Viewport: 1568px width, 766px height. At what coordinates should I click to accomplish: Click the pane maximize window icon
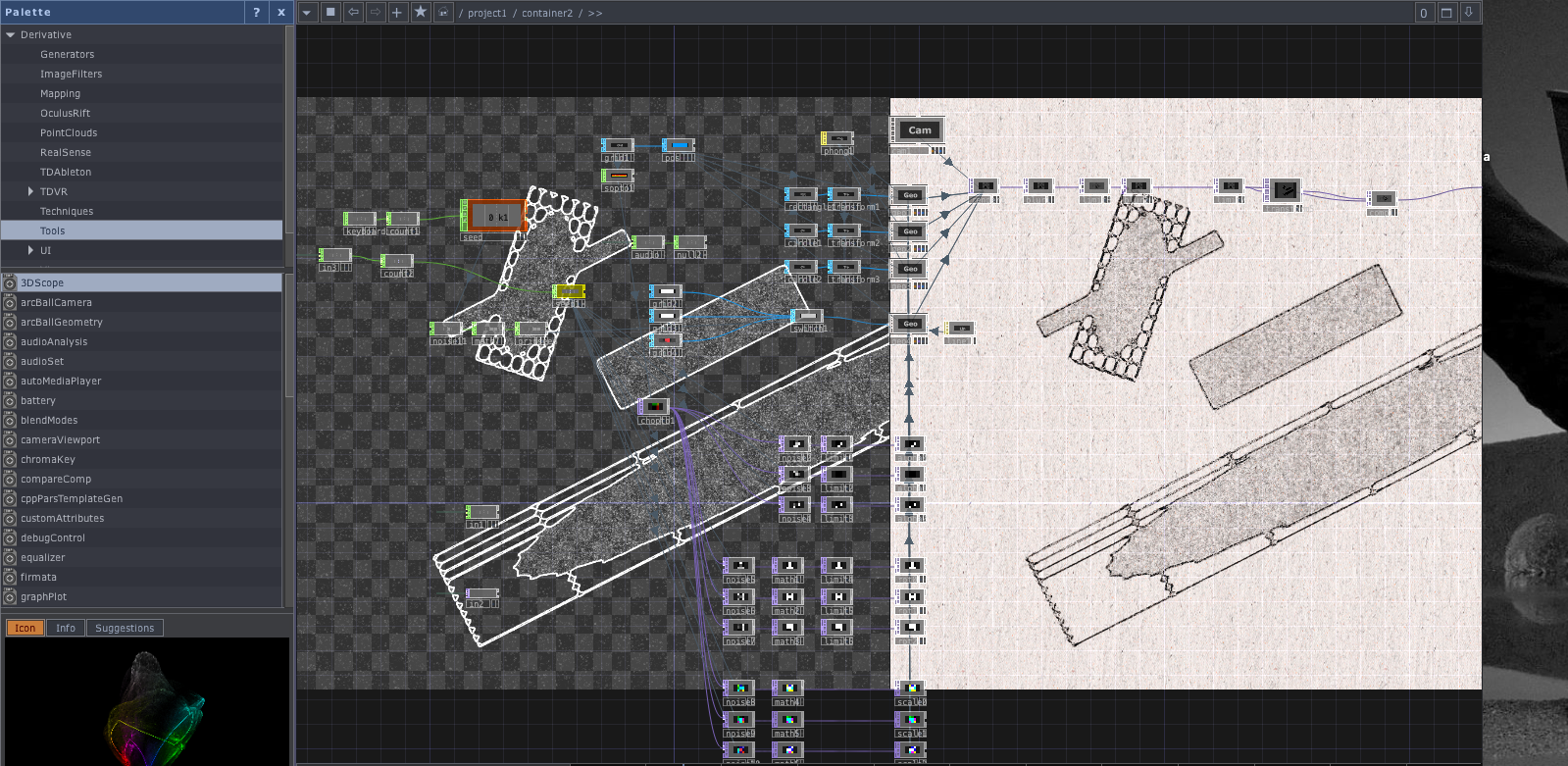click(x=1446, y=13)
